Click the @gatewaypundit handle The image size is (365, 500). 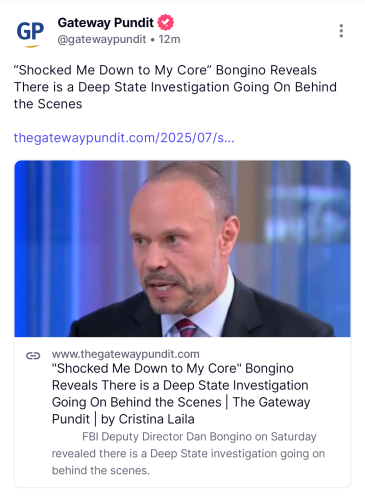pyautogui.click(x=102, y=39)
